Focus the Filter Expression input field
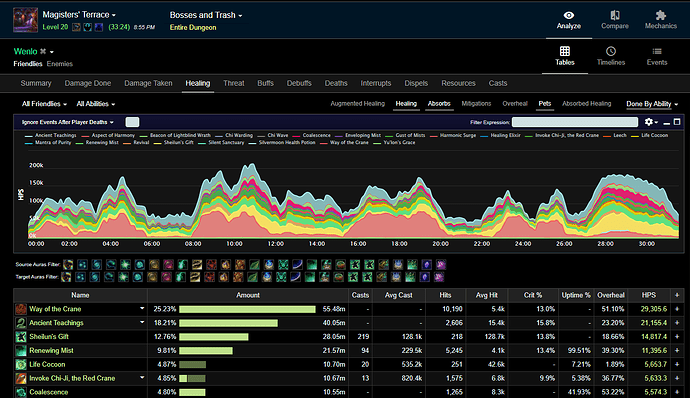The height and width of the screenshot is (398, 690). point(575,122)
